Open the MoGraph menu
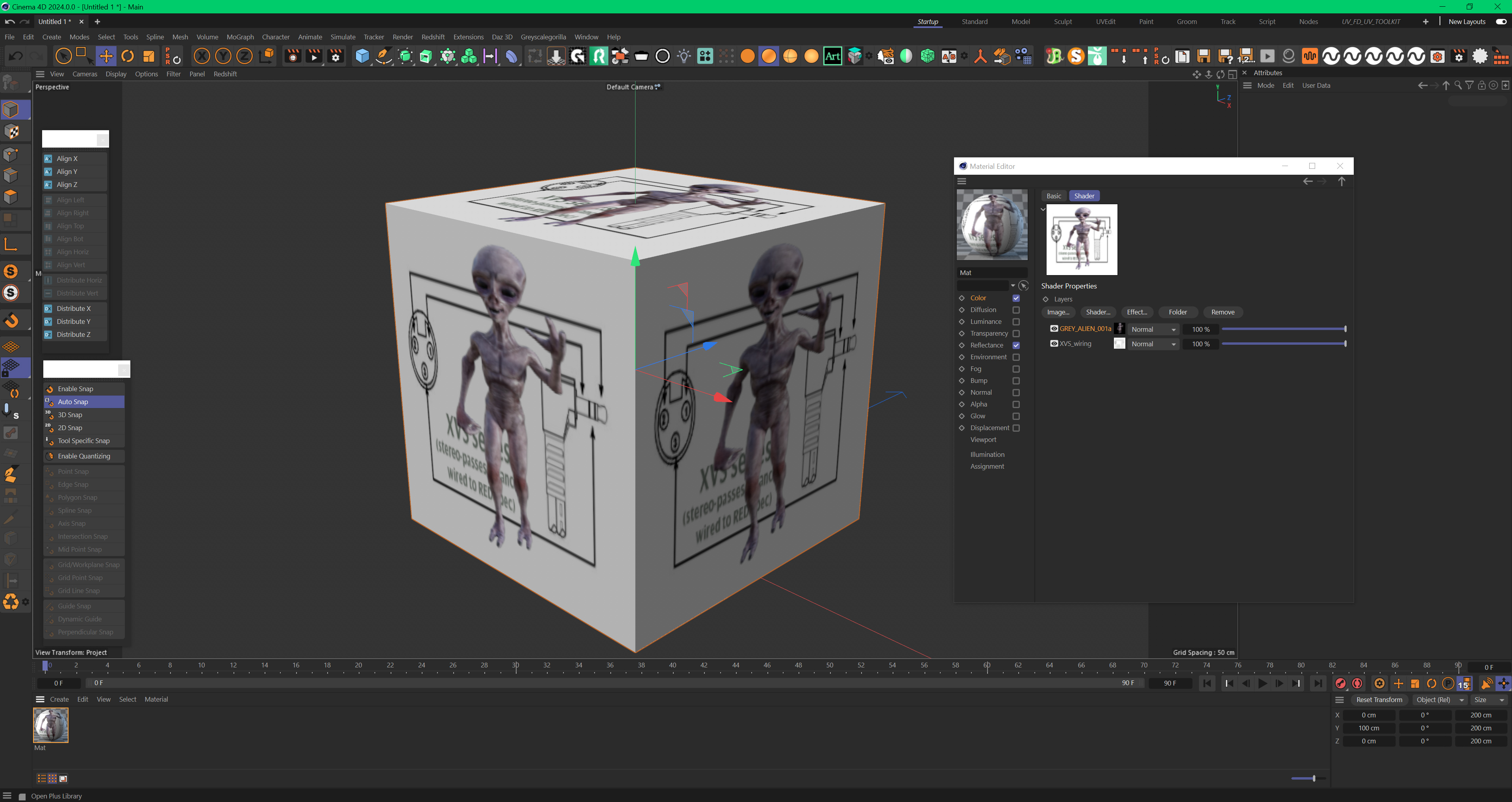This screenshot has height=802, width=1512. tap(240, 37)
